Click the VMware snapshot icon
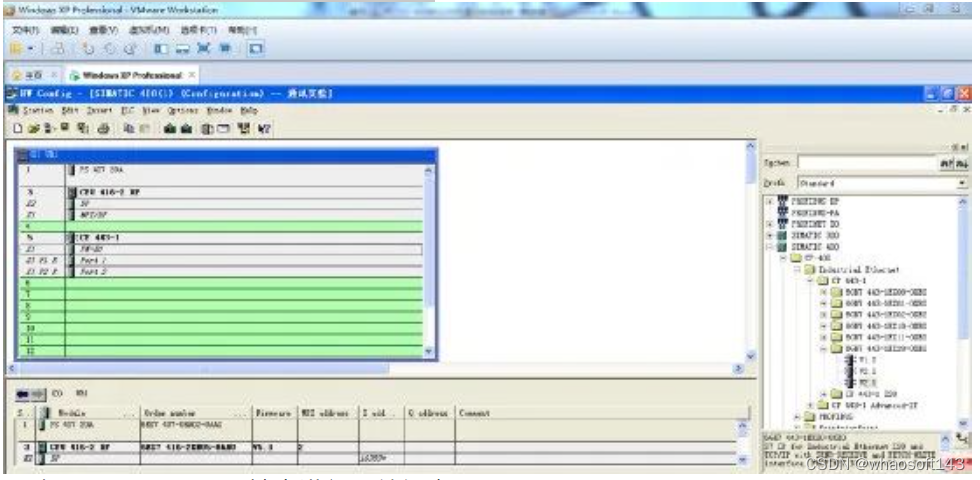Screen dimensions: 980x480 click(x=89, y=49)
